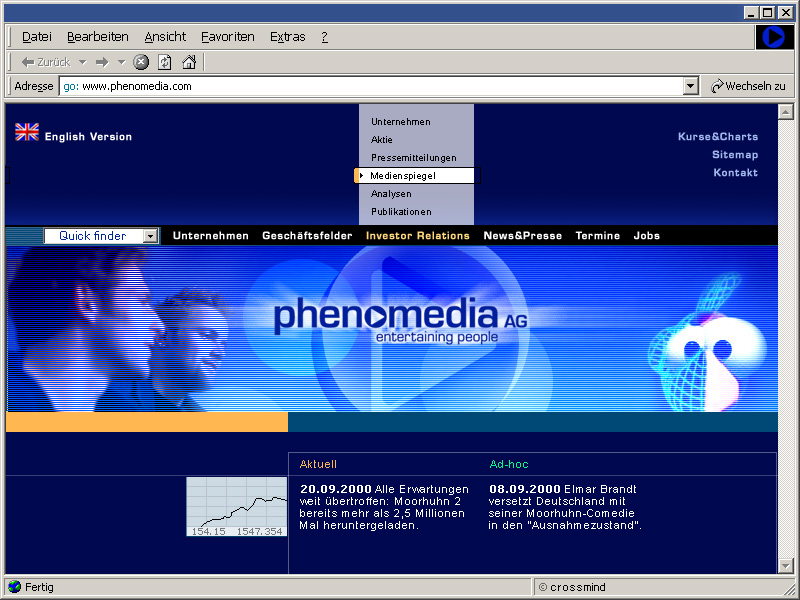
Task: Click the © crossmind status bar text
Action: 572,587
